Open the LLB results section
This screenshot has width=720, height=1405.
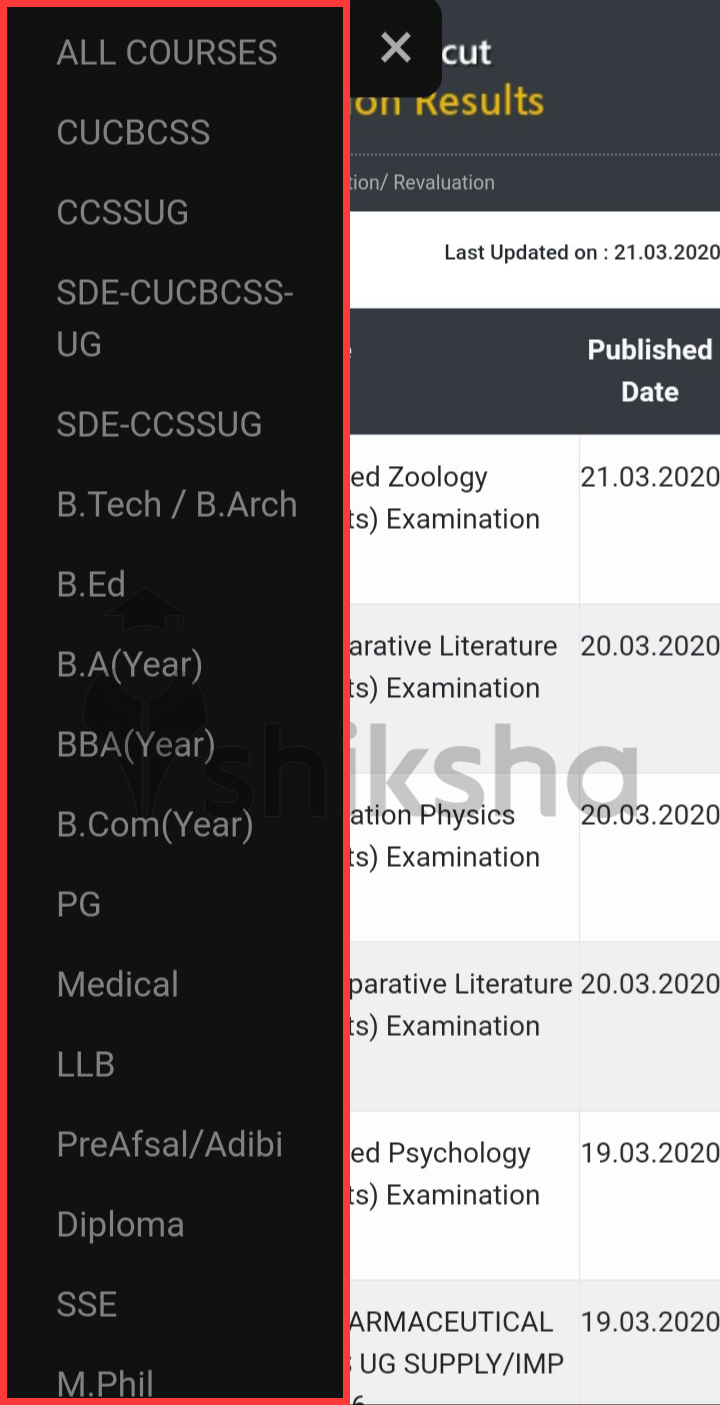click(x=85, y=1064)
